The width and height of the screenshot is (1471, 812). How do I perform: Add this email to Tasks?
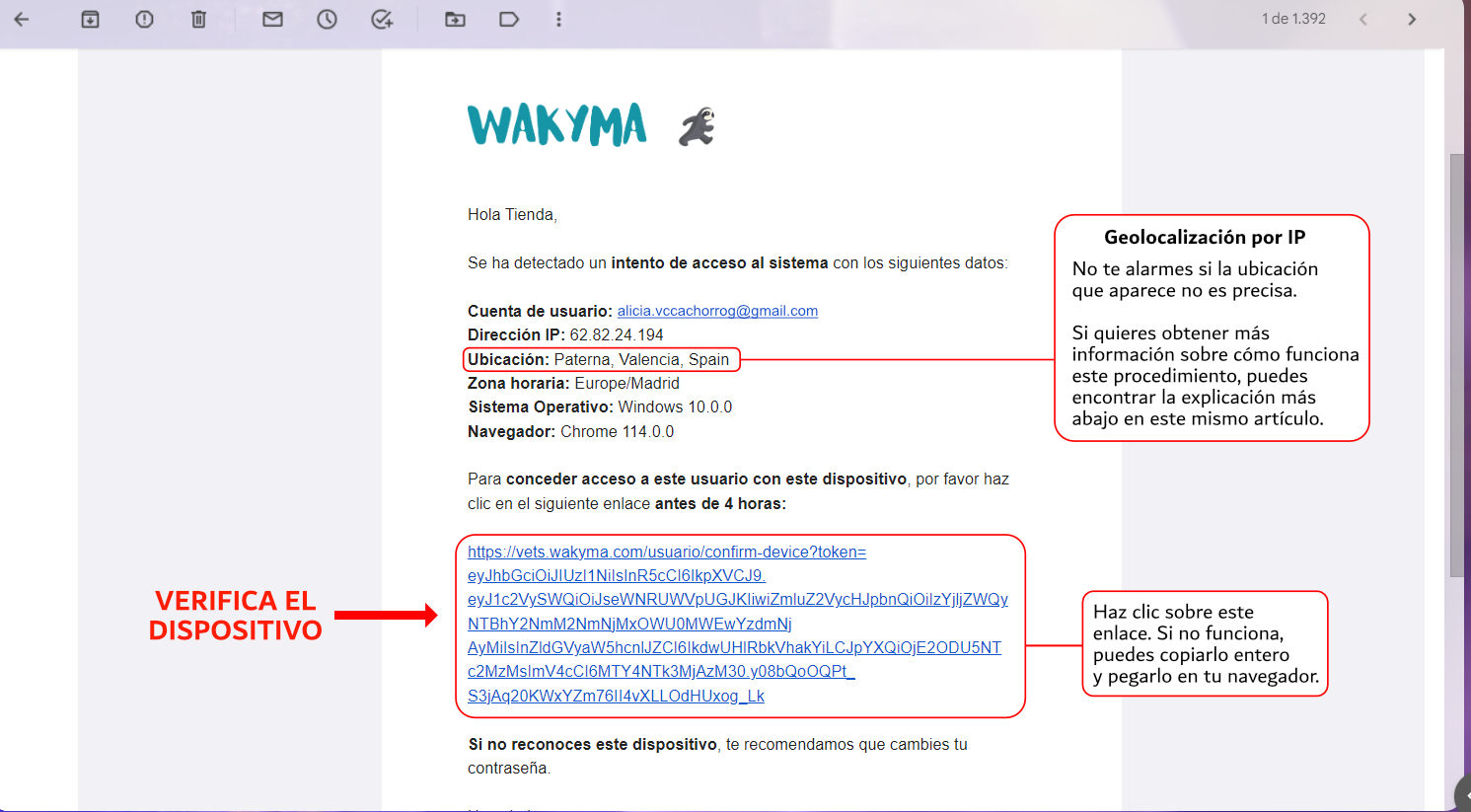[x=383, y=19]
